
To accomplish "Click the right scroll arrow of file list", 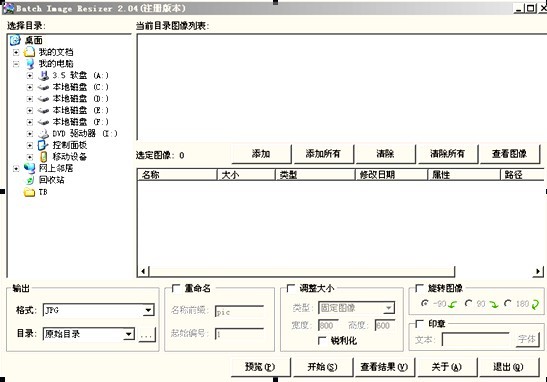I will (538, 271).
